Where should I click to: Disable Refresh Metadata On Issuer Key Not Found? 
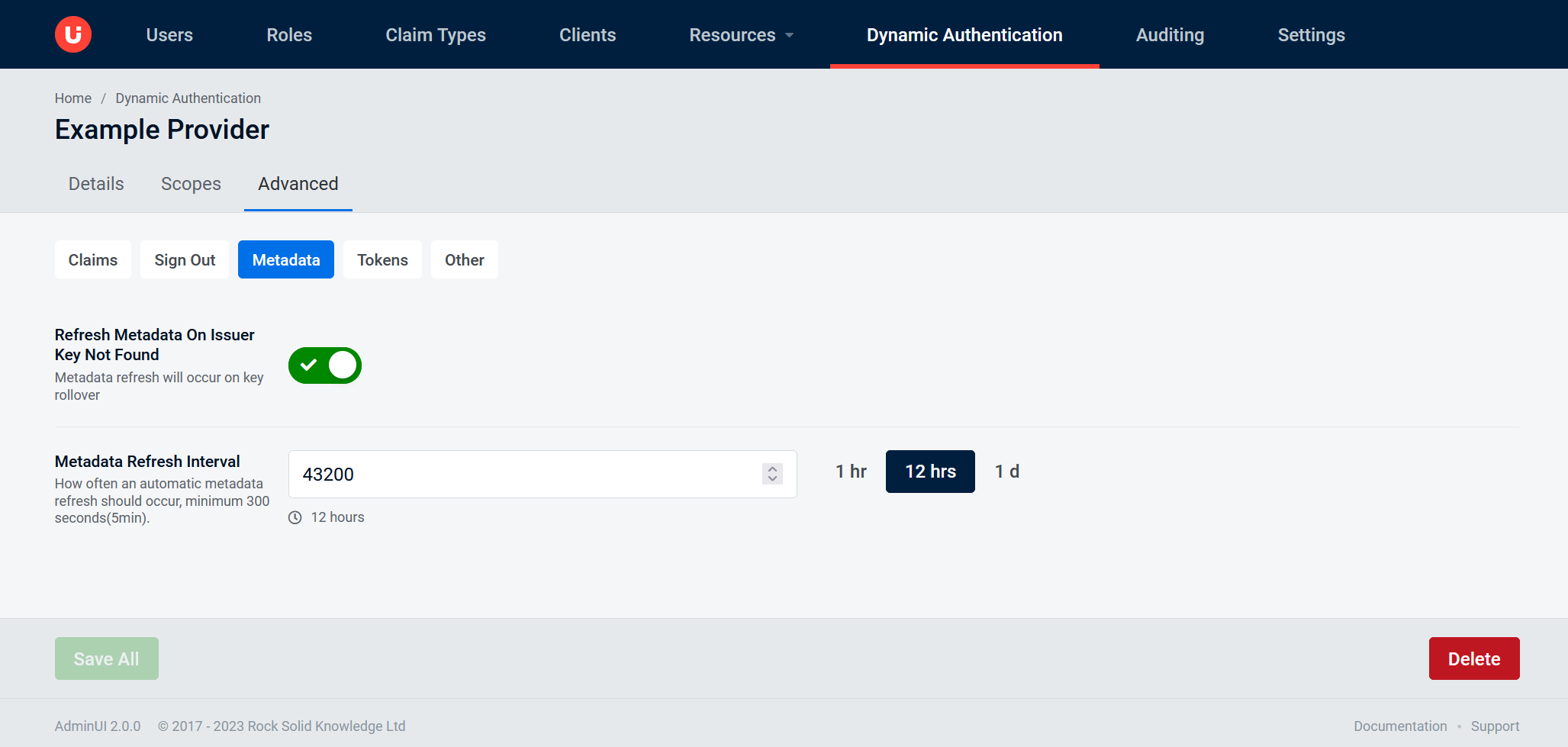point(324,365)
